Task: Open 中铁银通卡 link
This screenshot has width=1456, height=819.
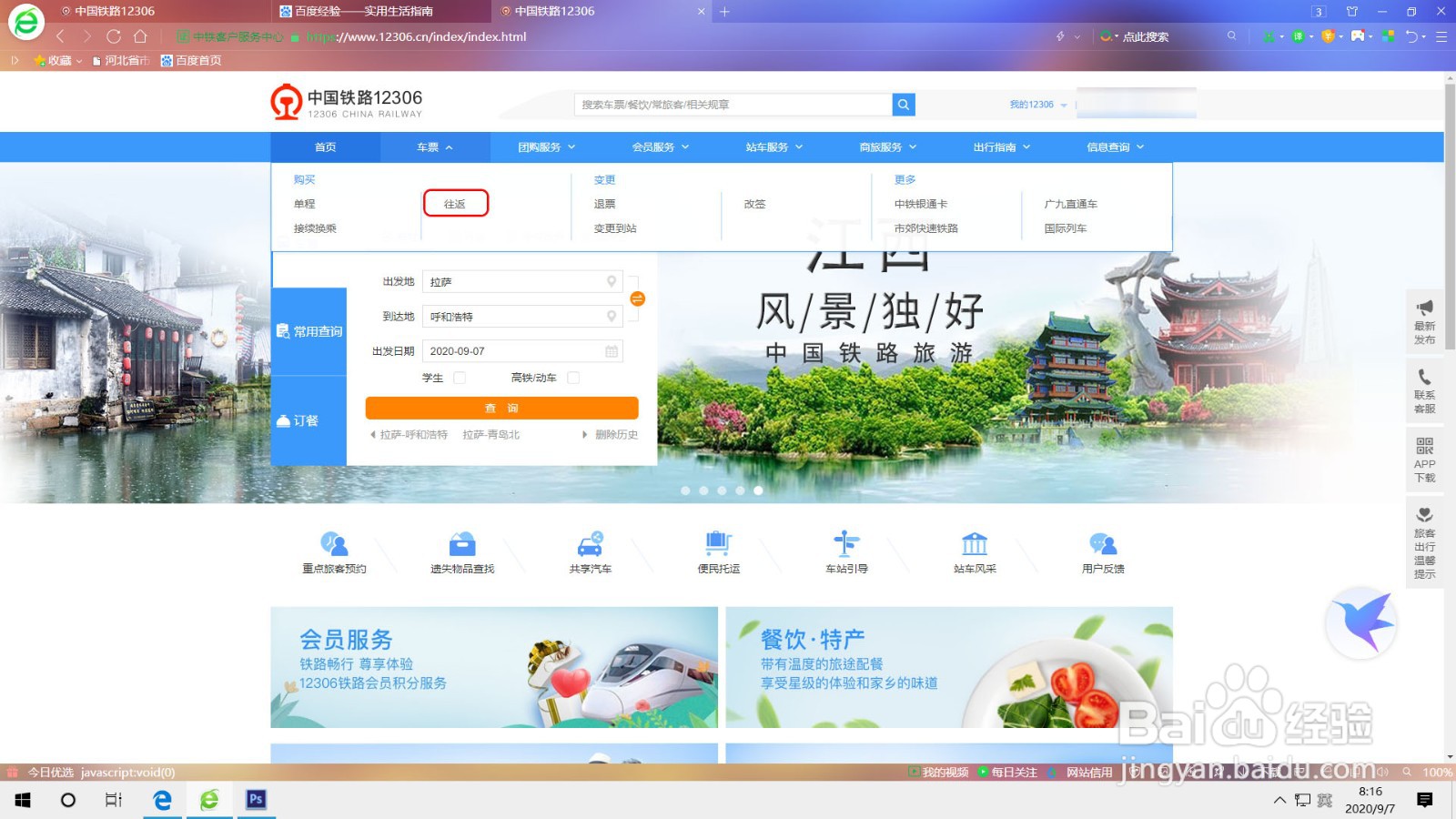Action: click(x=921, y=204)
